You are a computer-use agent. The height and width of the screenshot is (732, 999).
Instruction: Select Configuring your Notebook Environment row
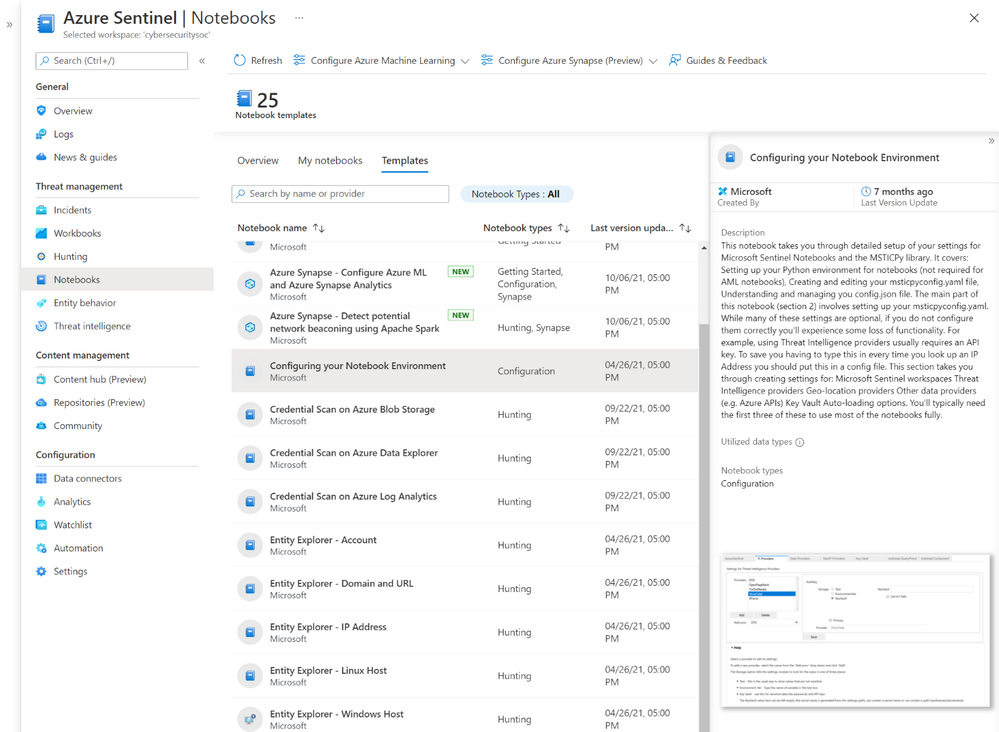(x=465, y=371)
